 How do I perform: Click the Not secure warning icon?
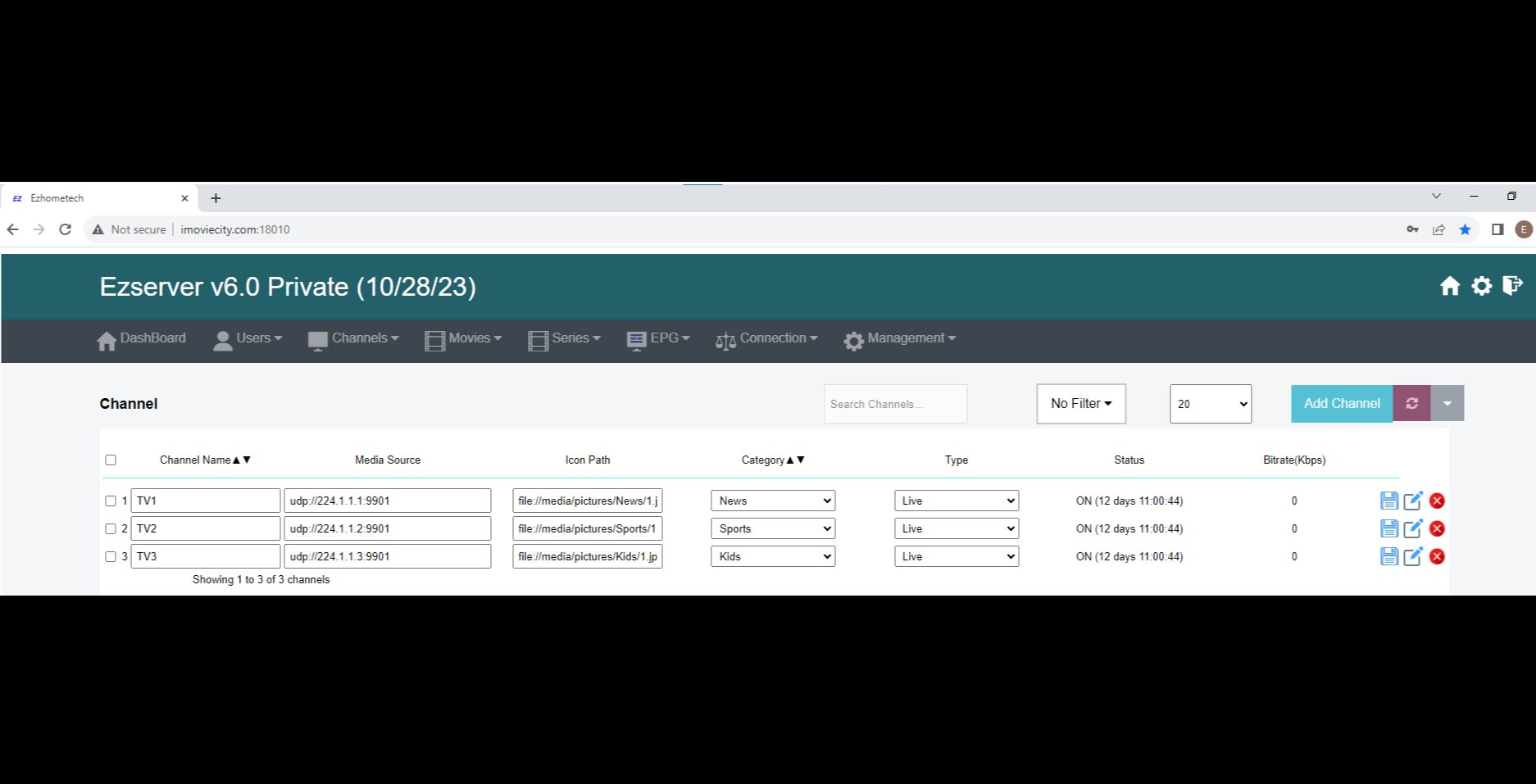(98, 229)
